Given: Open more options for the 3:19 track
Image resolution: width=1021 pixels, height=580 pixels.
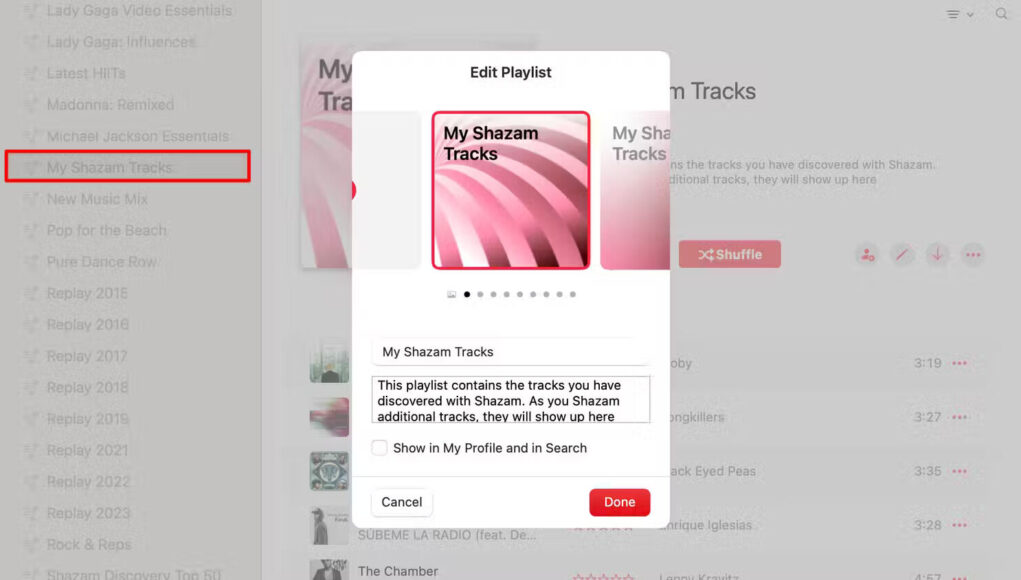Looking at the screenshot, I should (959, 363).
